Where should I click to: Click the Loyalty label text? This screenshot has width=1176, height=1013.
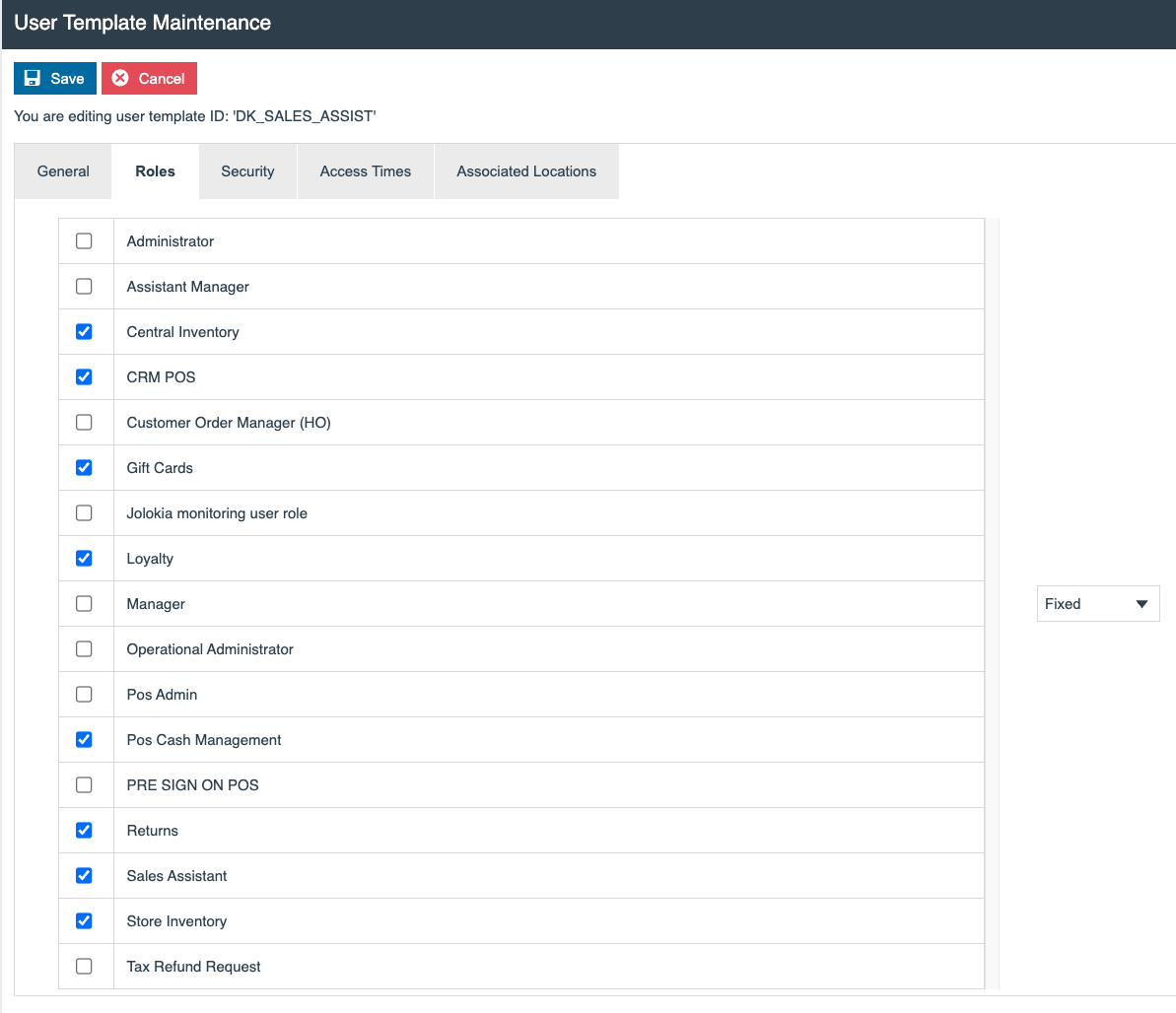click(150, 559)
